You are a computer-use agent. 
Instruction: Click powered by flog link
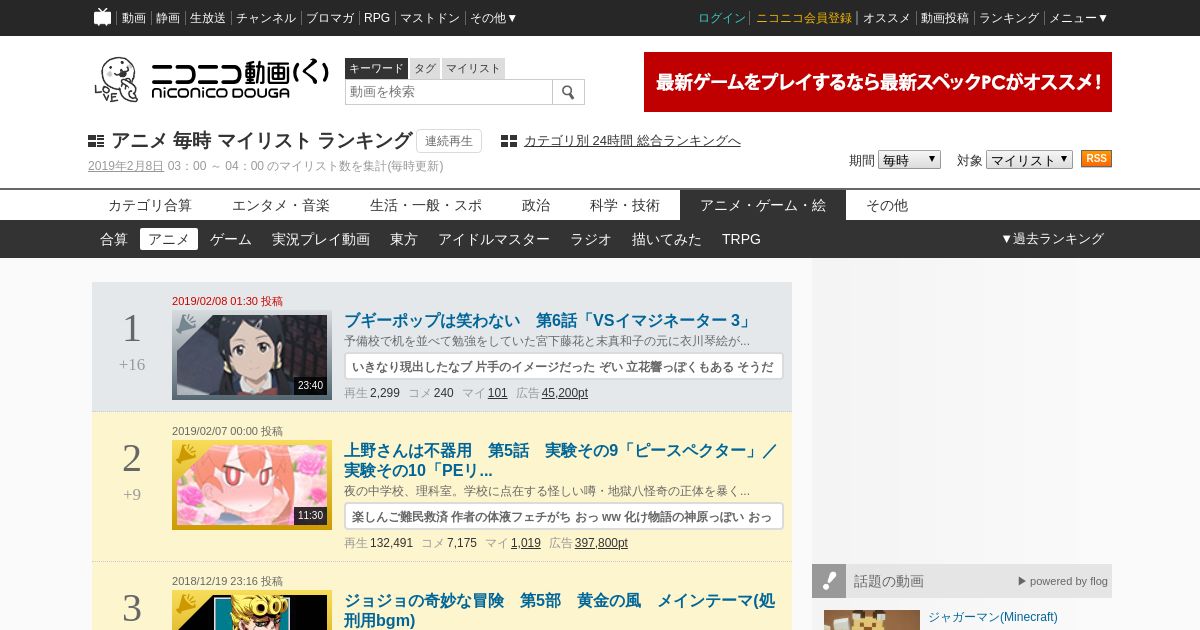1063,581
